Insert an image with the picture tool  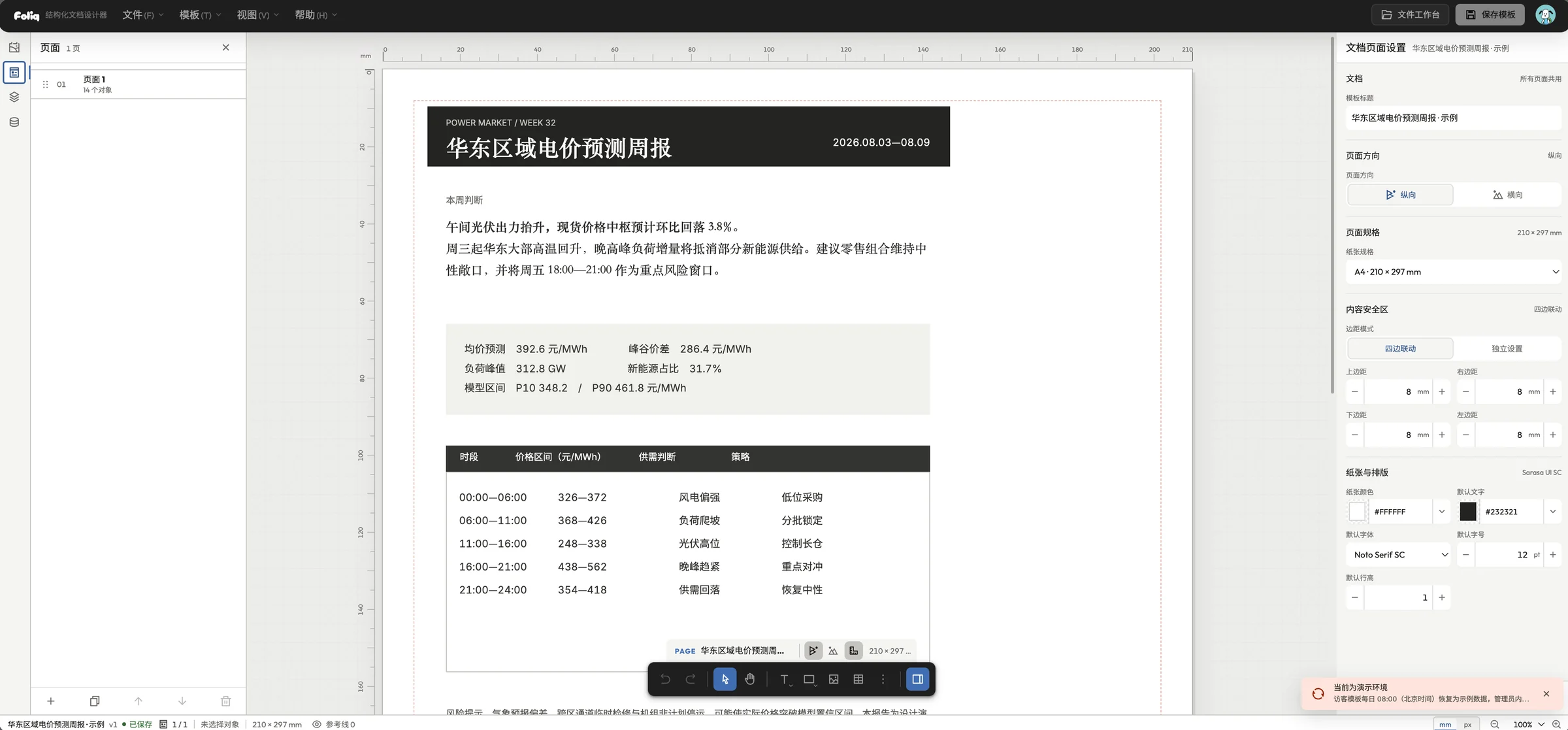(x=834, y=679)
